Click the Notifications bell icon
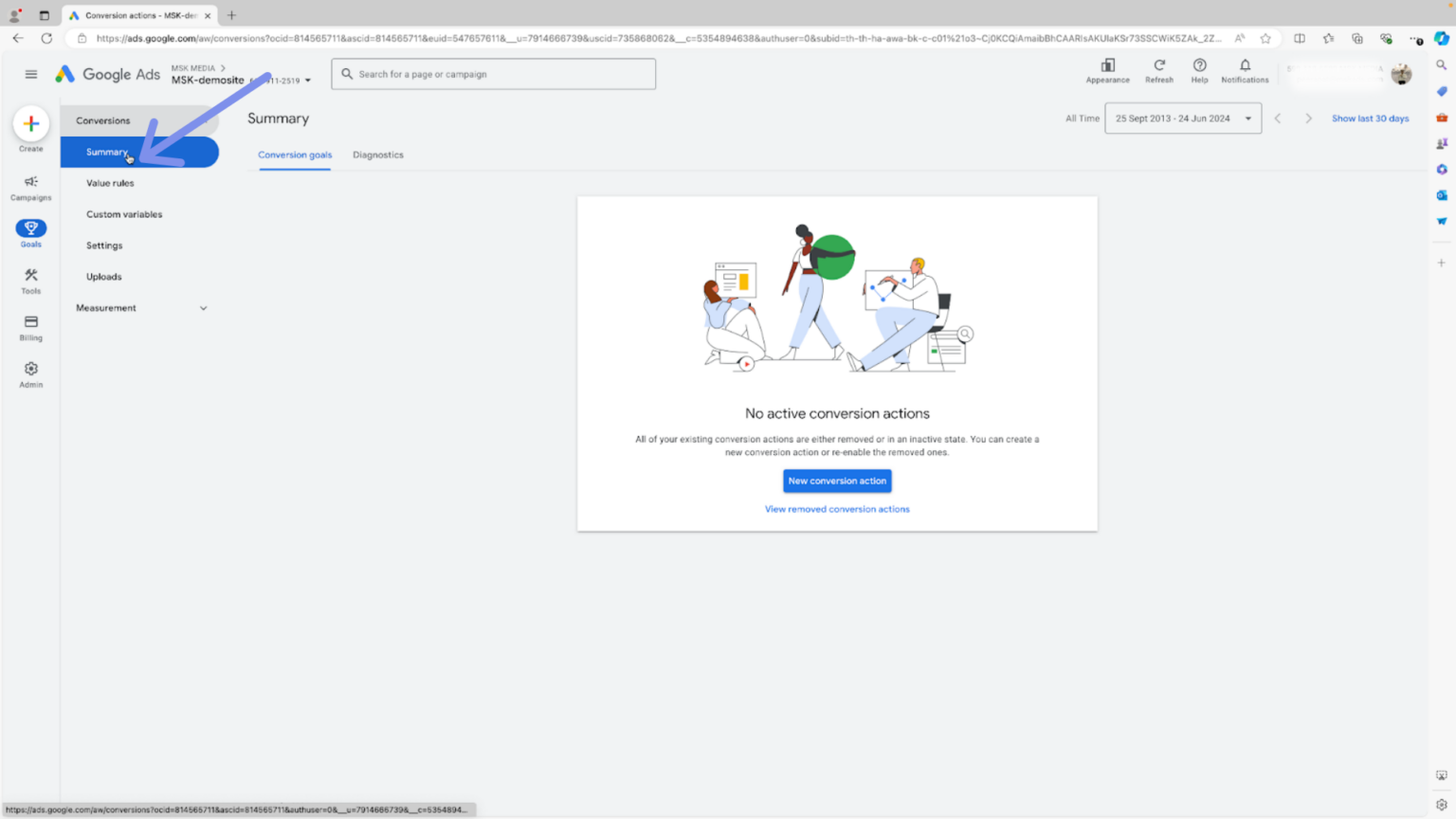This screenshot has height=819, width=1456. click(x=1244, y=67)
